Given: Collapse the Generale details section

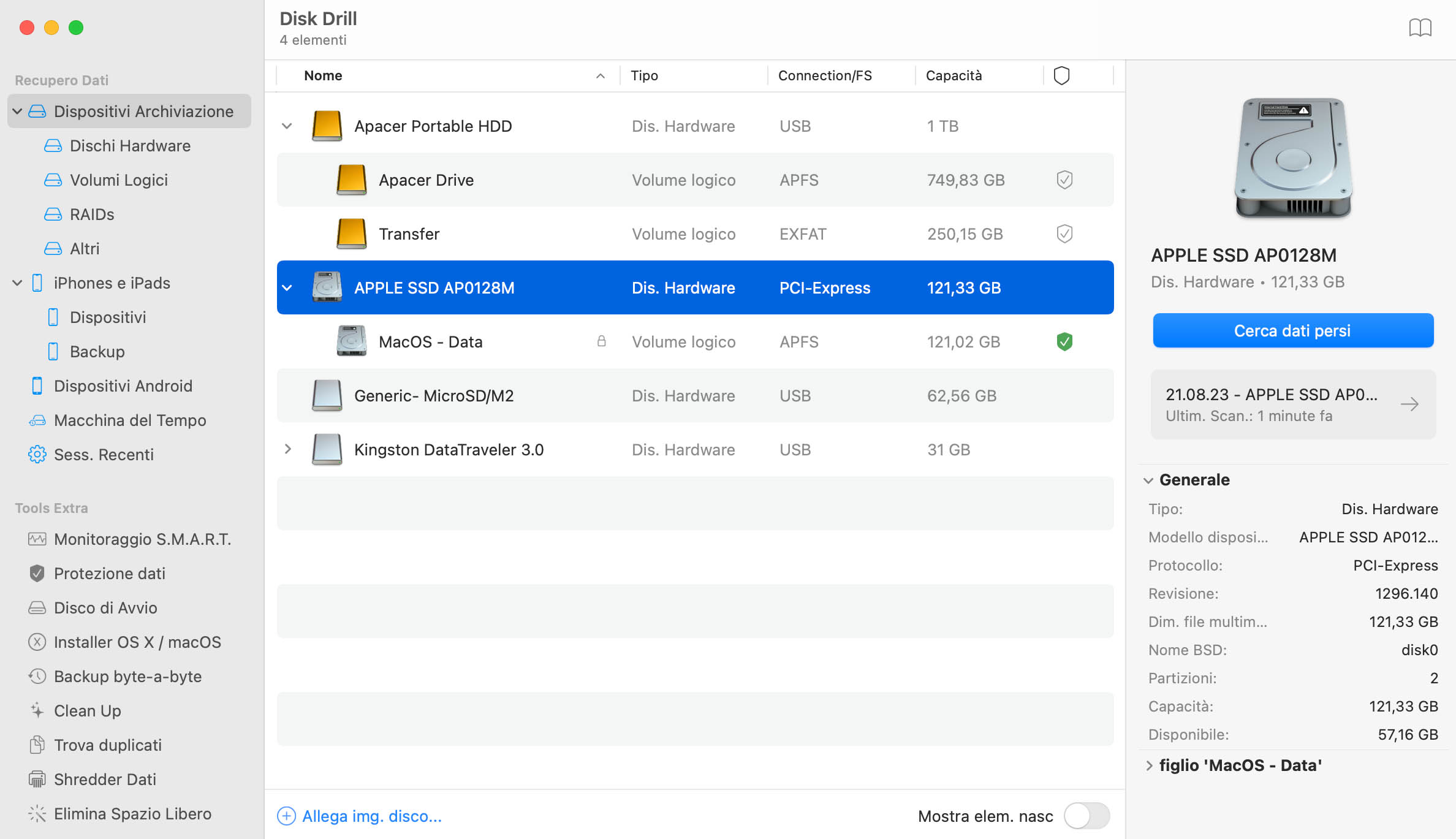Looking at the screenshot, I should click(1148, 480).
